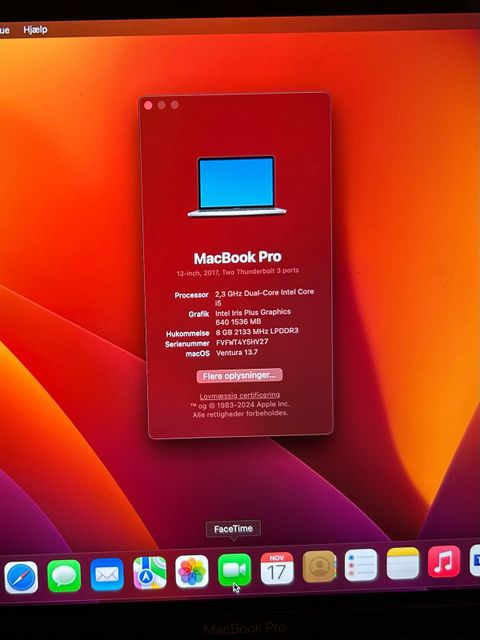This screenshot has width=480, height=640.
Task: Open the Mail app icon
Action: click(107, 574)
